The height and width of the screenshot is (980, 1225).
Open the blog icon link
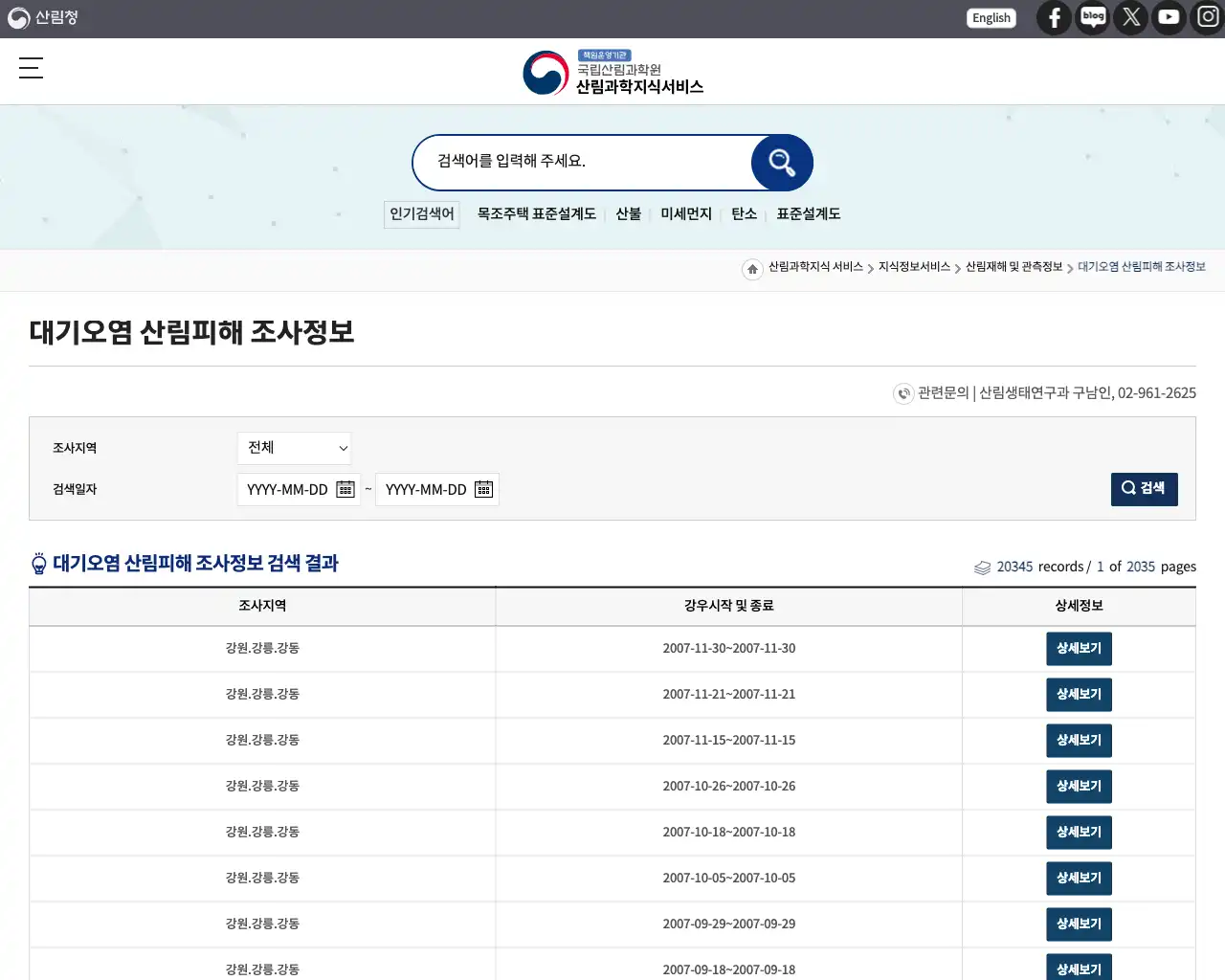pyautogui.click(x=1093, y=17)
